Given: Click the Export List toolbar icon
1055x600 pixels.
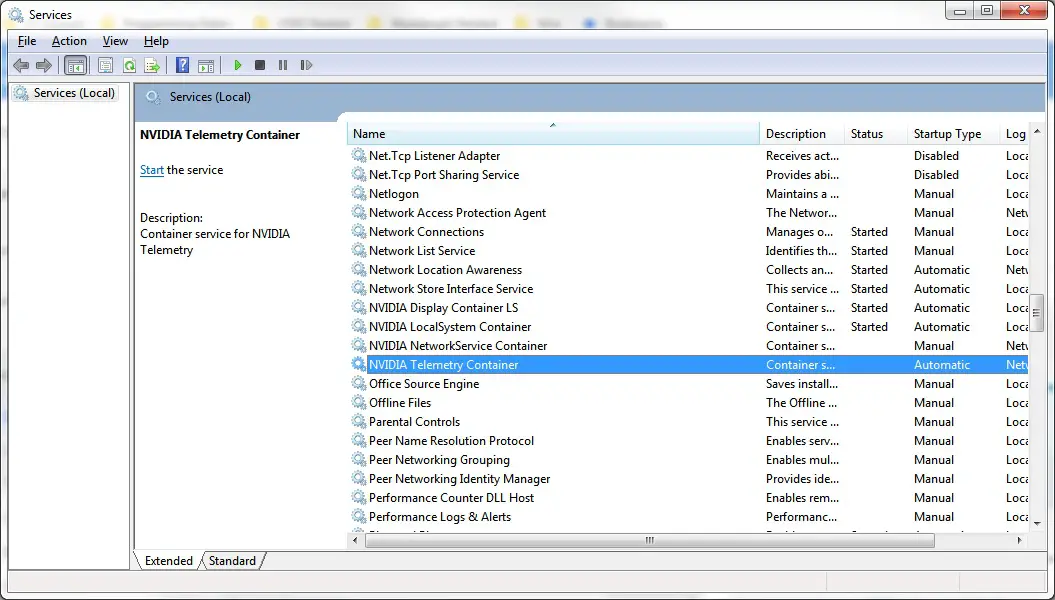Looking at the screenshot, I should point(153,65).
